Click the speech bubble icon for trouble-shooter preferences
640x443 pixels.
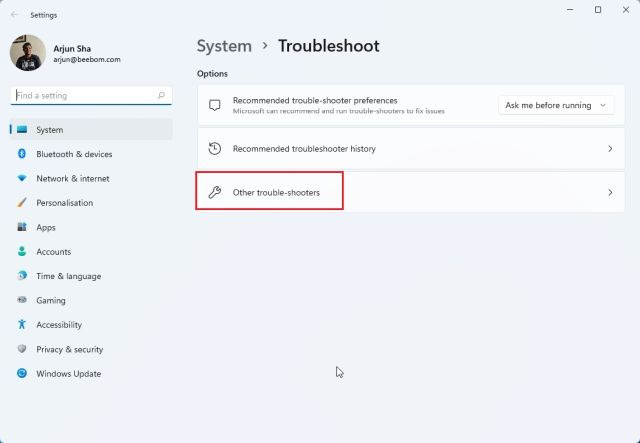[215, 105]
